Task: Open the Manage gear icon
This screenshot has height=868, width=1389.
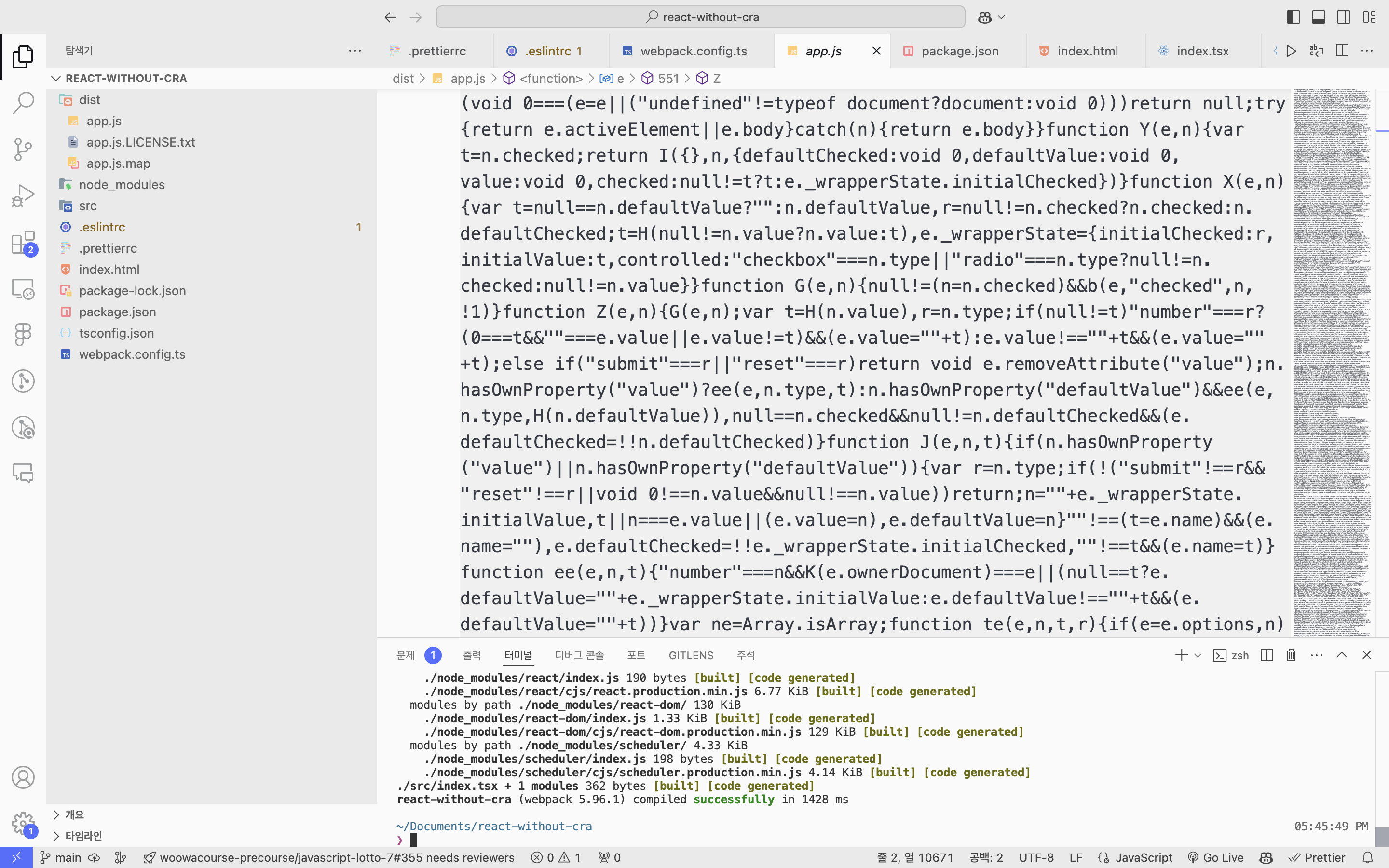Action: coord(23,823)
